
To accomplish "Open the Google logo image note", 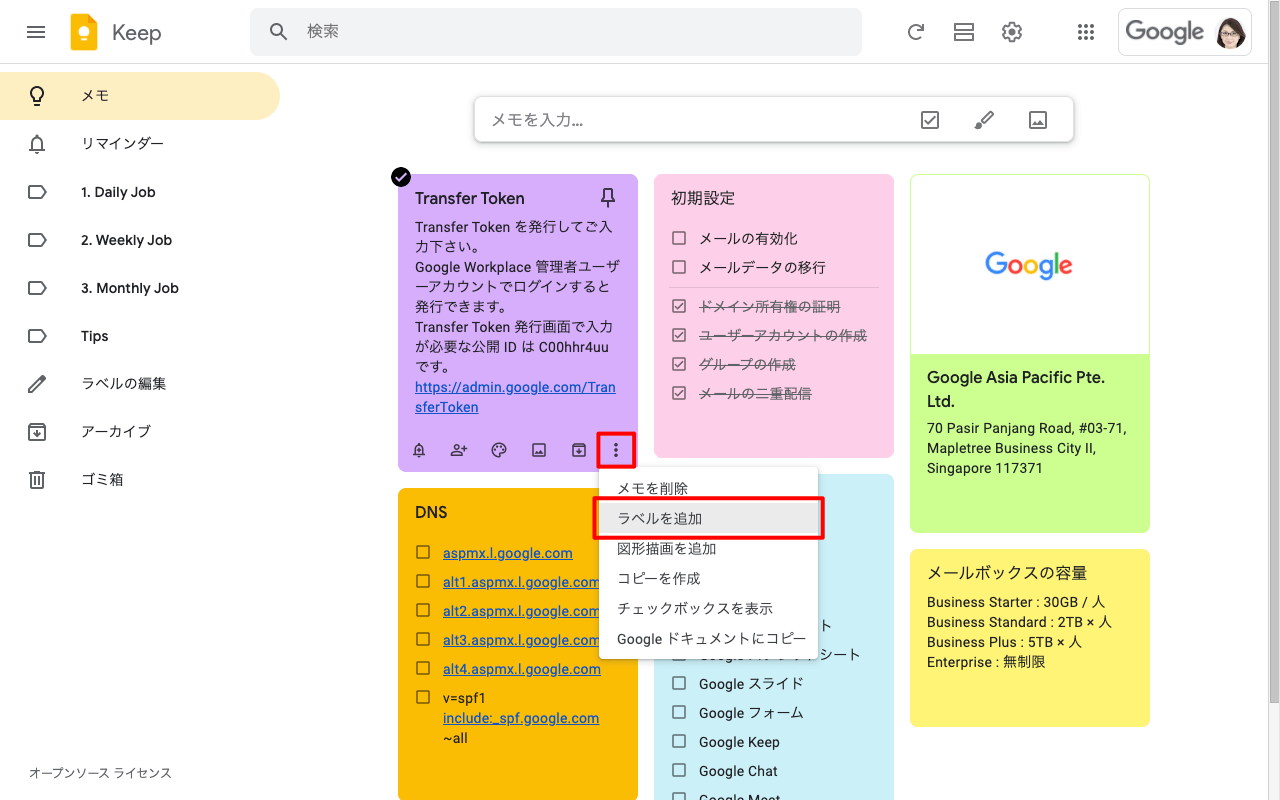I will click(x=1030, y=265).
